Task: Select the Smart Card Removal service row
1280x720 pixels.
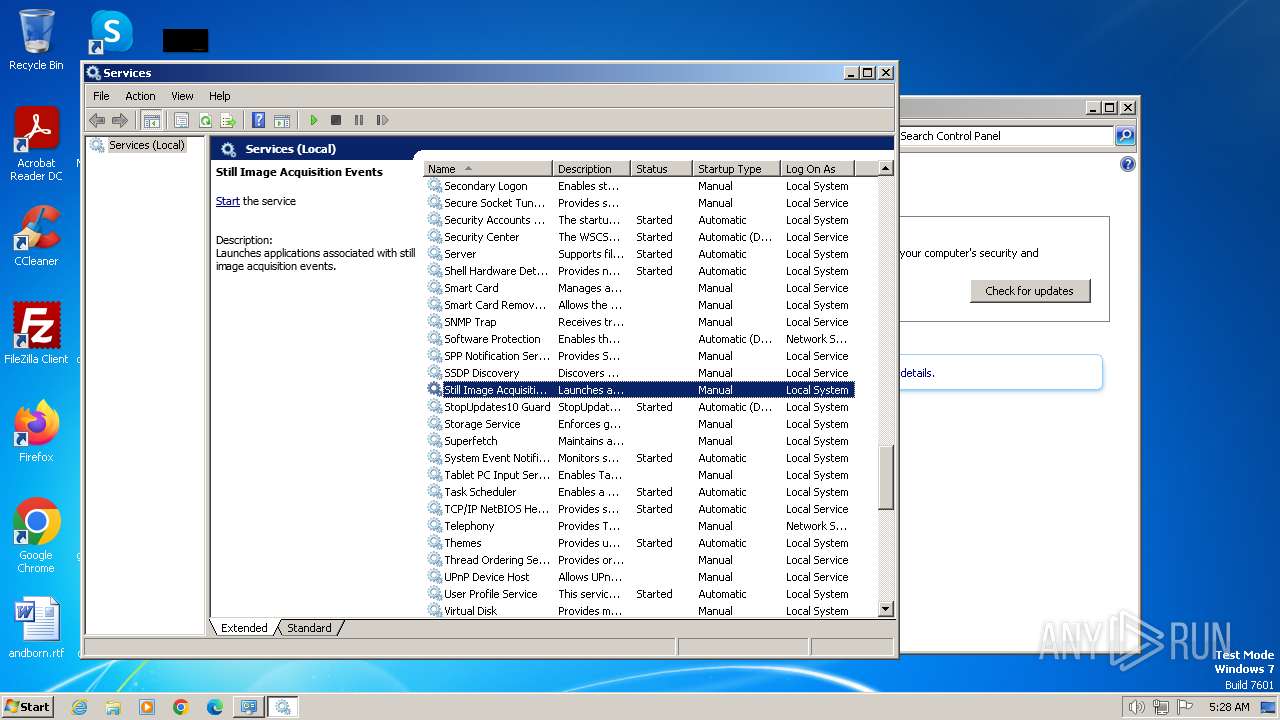Action: pos(640,305)
